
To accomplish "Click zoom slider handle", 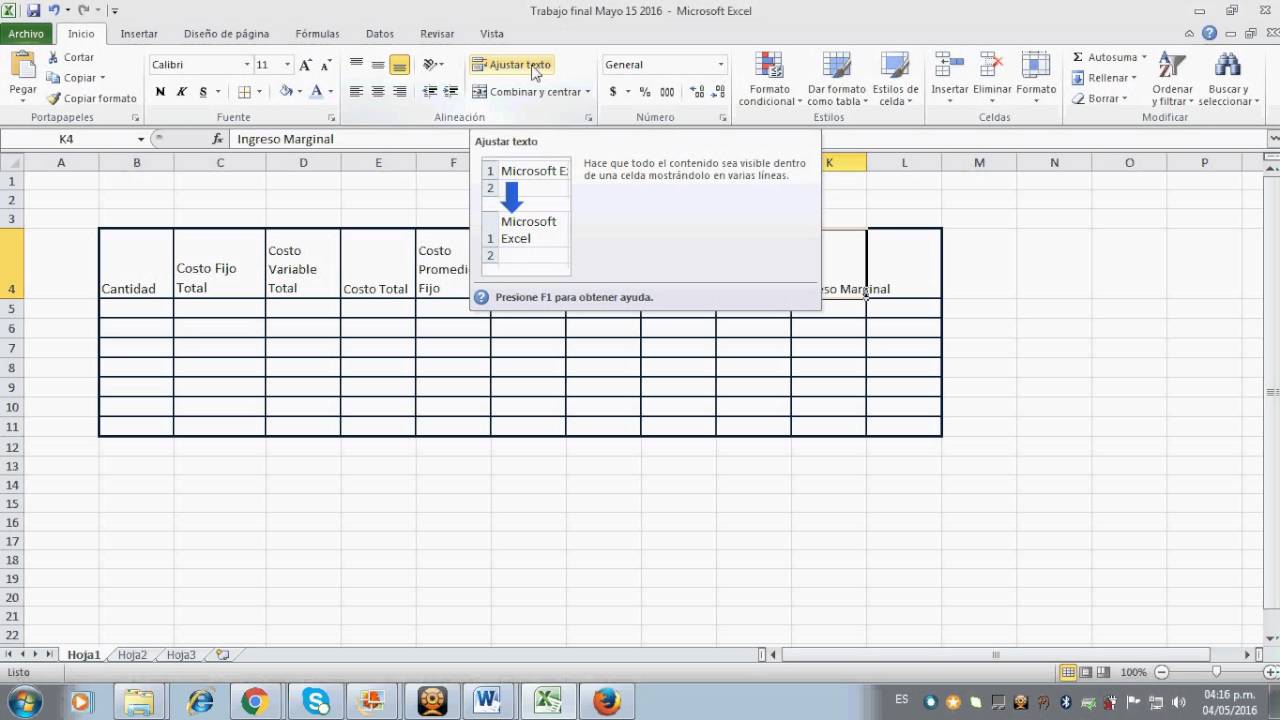I will [1216, 672].
